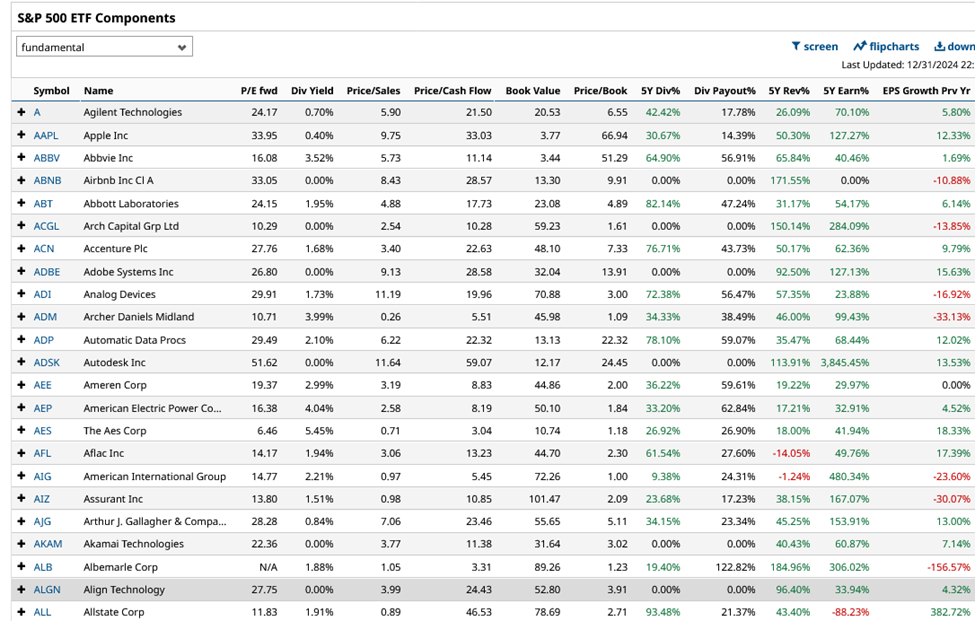975x621 pixels.
Task: Open the ADBE Adobe Systems link
Action: point(45,272)
